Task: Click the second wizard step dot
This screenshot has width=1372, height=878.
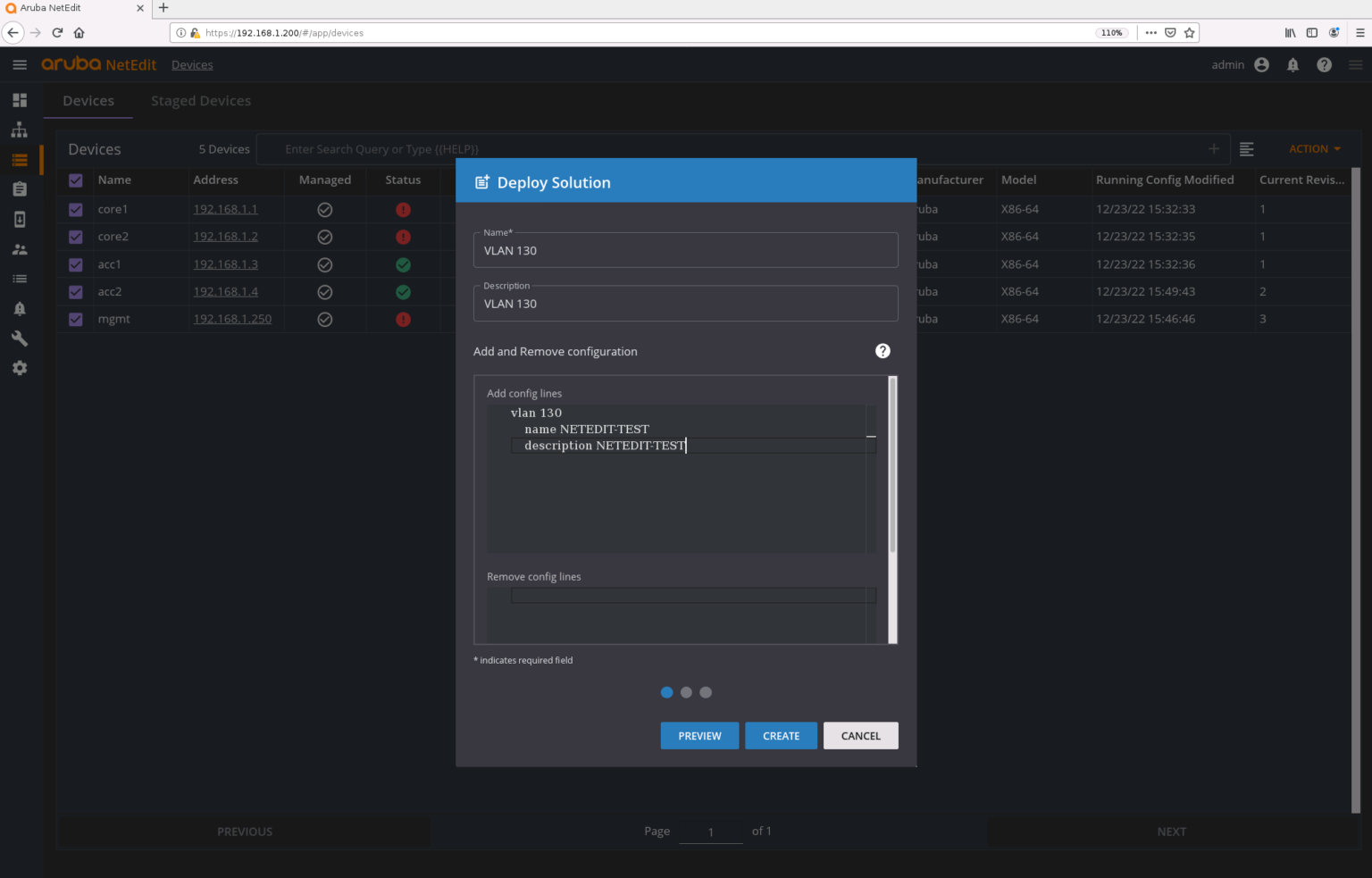Action: tap(686, 692)
